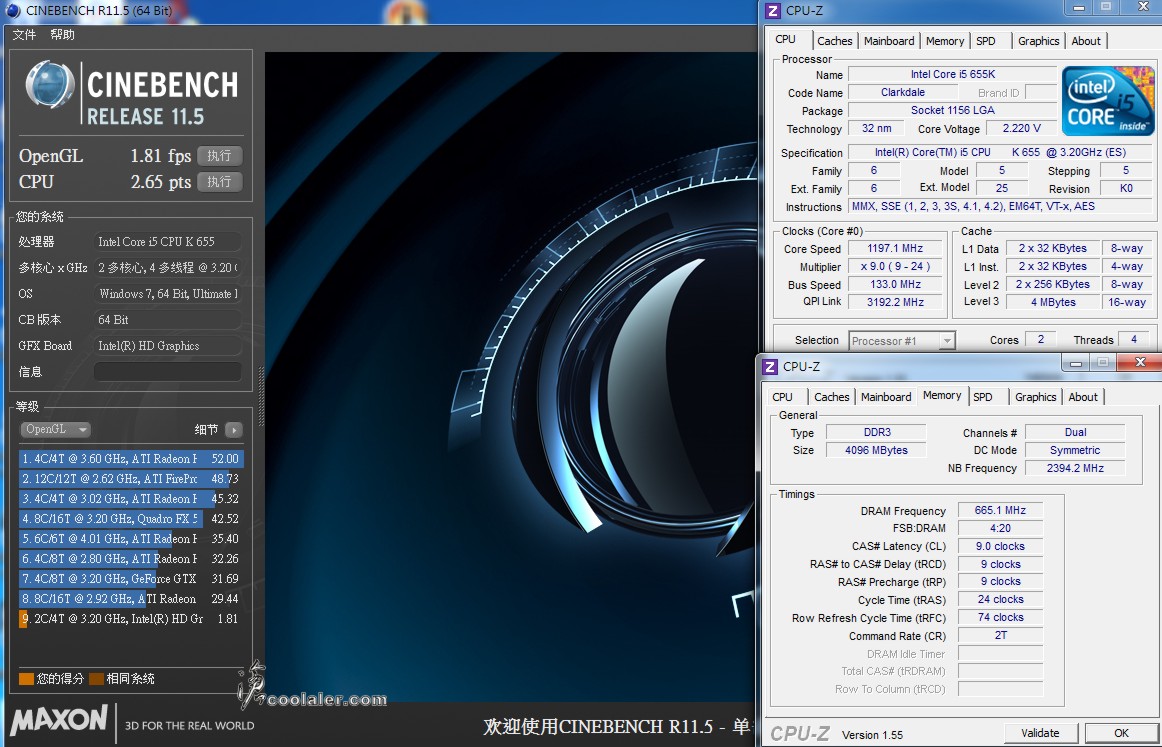Image resolution: width=1162 pixels, height=747 pixels.
Task: Click the MAXON logo
Action: tap(59, 721)
